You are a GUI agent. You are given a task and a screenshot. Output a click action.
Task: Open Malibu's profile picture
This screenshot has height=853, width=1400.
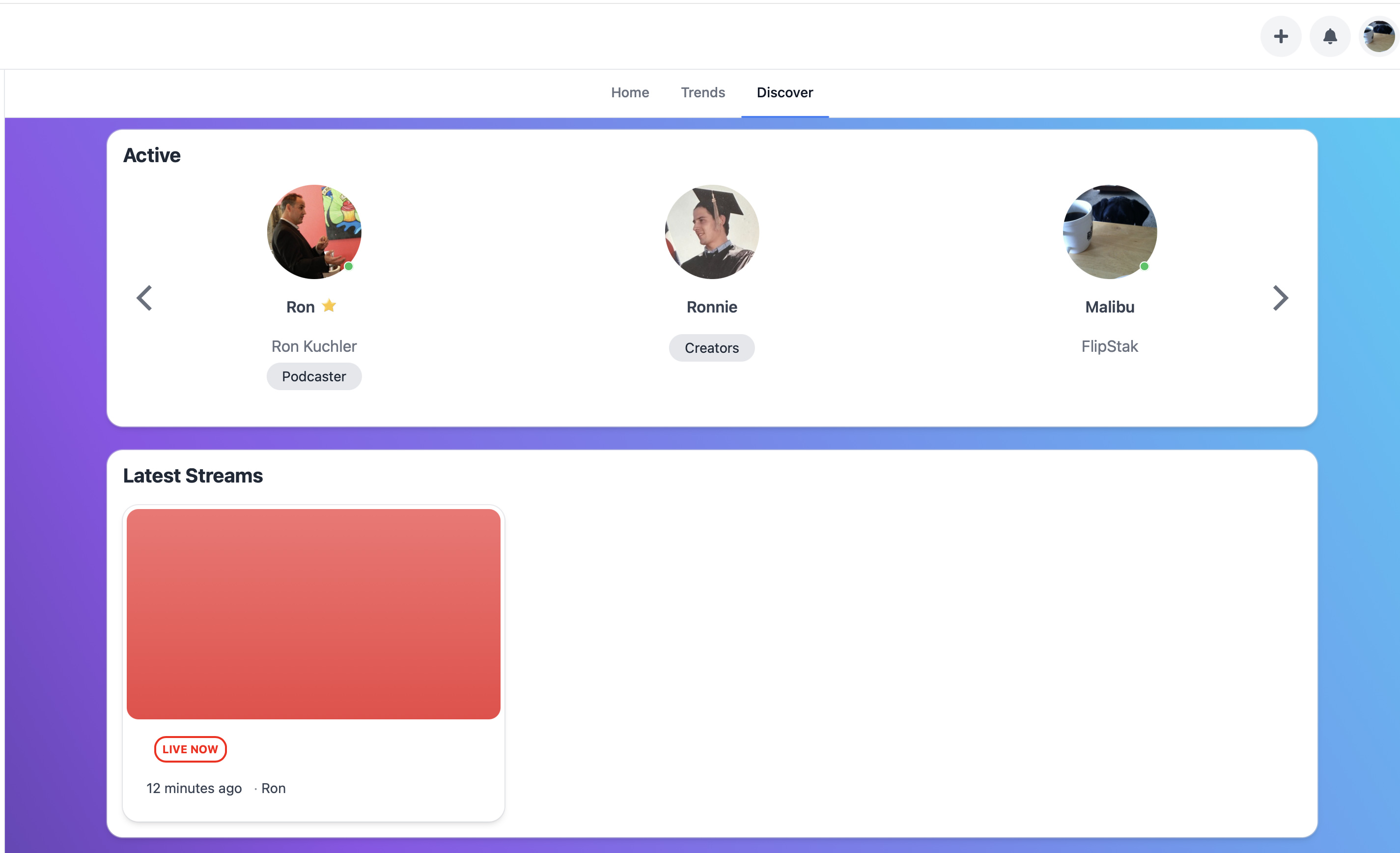1109,232
